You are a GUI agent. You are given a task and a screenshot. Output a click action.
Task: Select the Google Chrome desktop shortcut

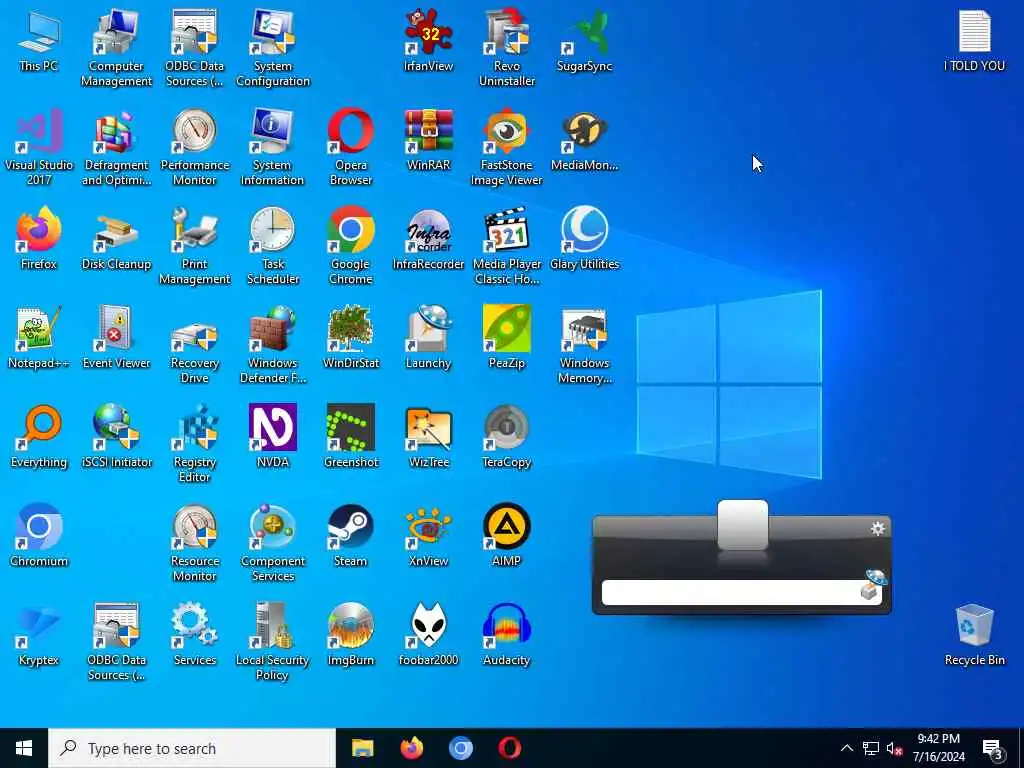(x=351, y=246)
